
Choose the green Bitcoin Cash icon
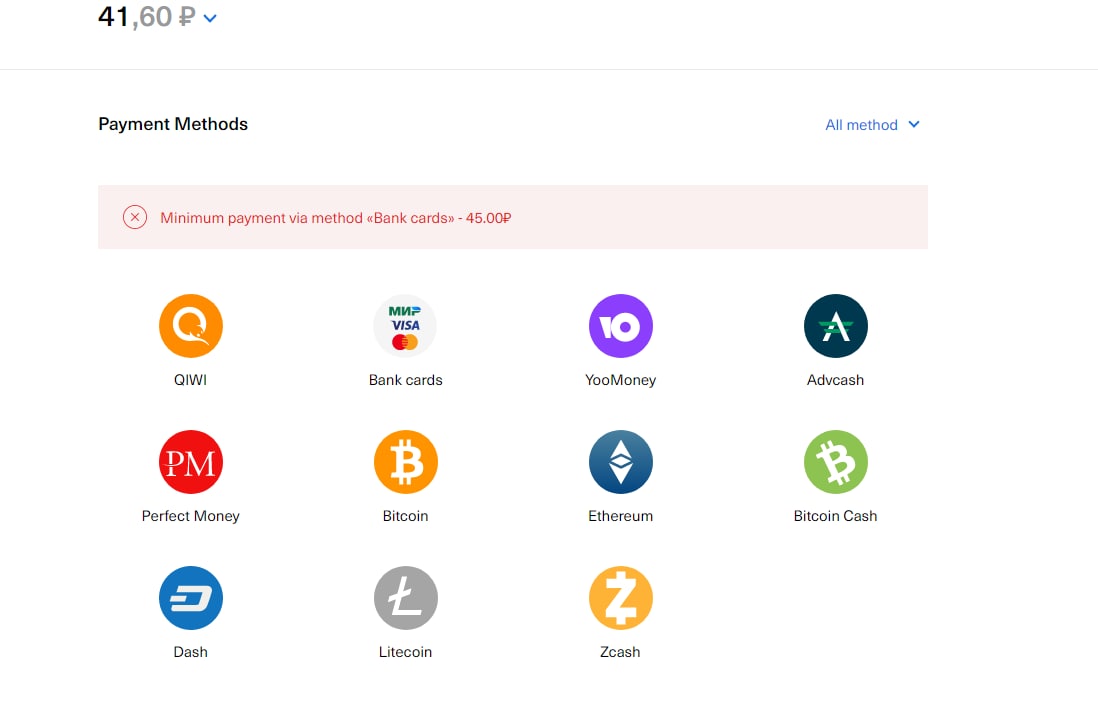tap(835, 461)
